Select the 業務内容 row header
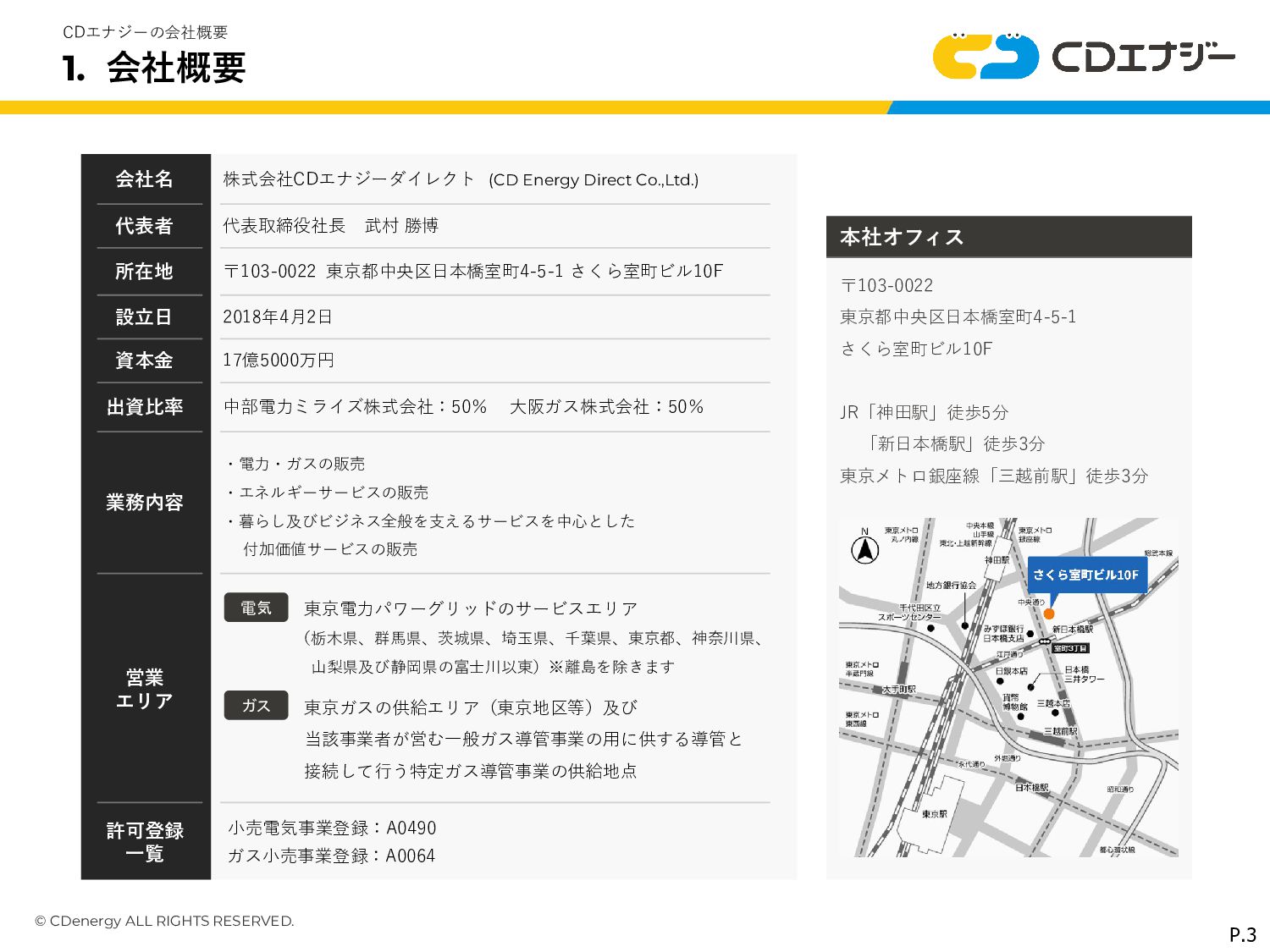The width and height of the screenshot is (1270, 952). pos(145,503)
